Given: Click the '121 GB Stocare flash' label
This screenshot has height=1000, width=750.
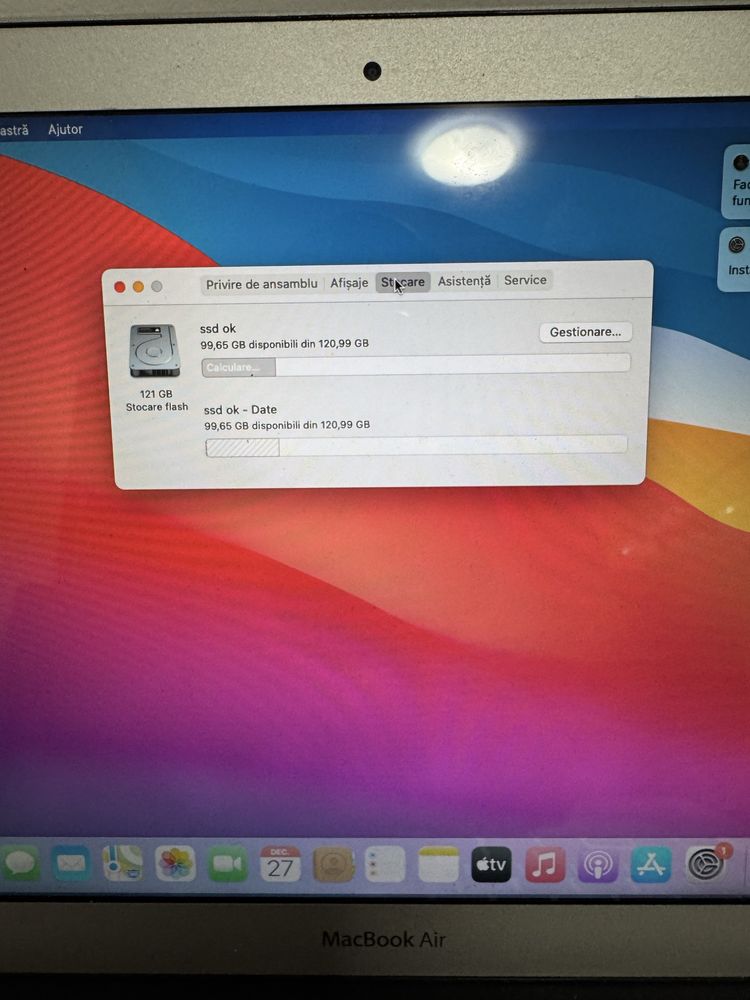Looking at the screenshot, I should (x=157, y=401).
